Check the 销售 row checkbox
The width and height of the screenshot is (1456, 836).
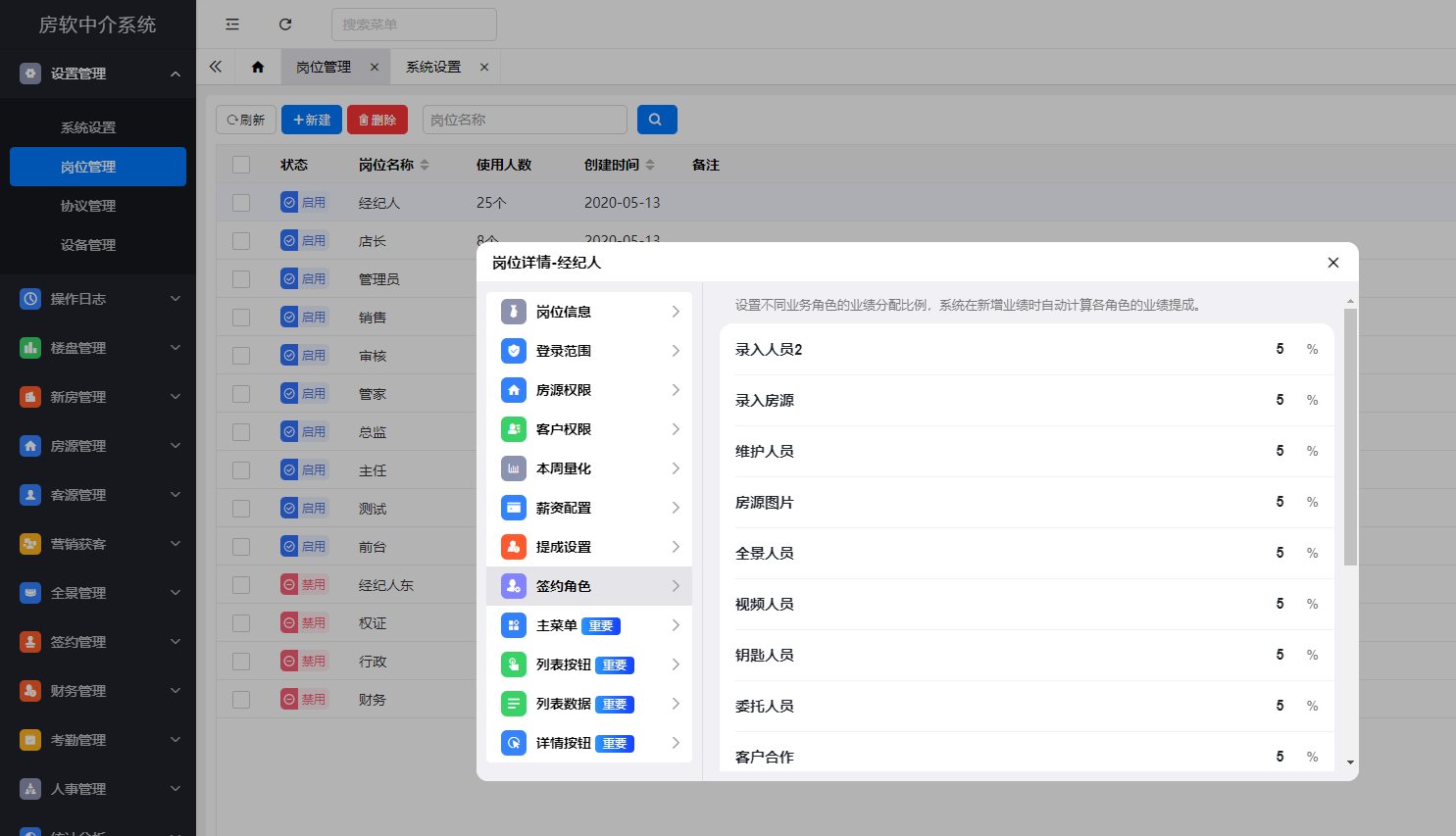coord(241,318)
